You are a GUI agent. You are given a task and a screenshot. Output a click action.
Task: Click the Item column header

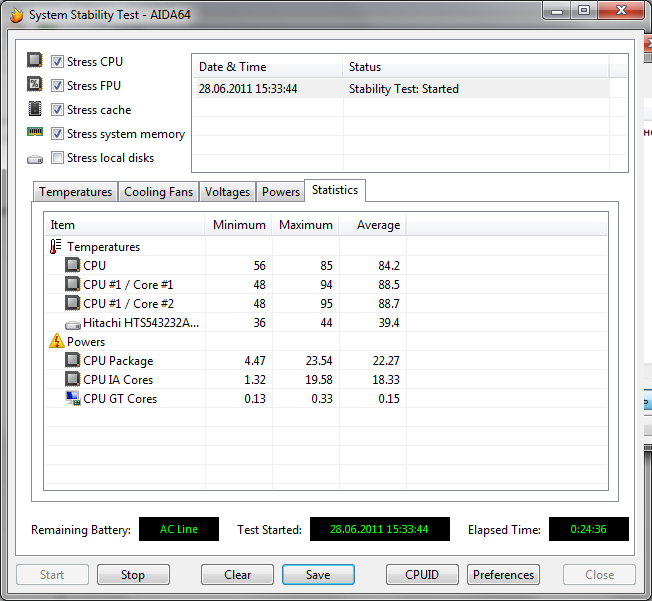[124, 225]
